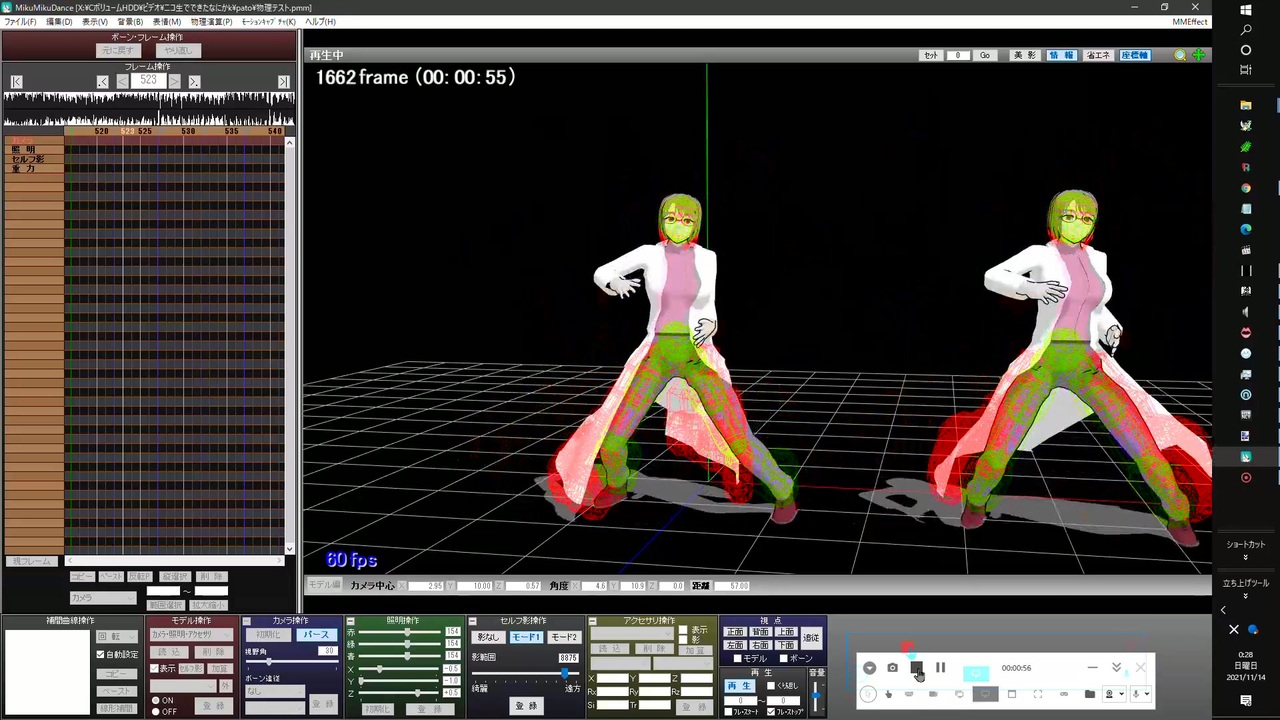1280x720 pixels.
Task: Toggle the 自動設定 checkbox
Action: pos(100,655)
